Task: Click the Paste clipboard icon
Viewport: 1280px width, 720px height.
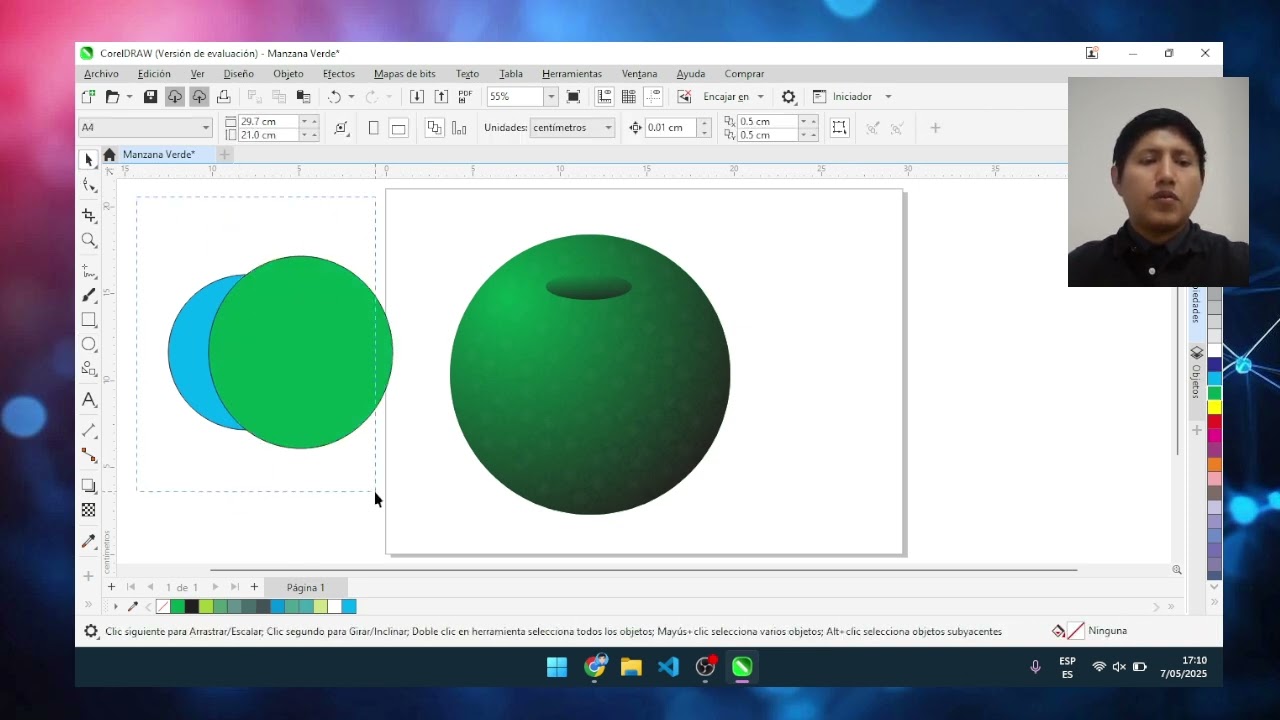Action: (x=303, y=97)
